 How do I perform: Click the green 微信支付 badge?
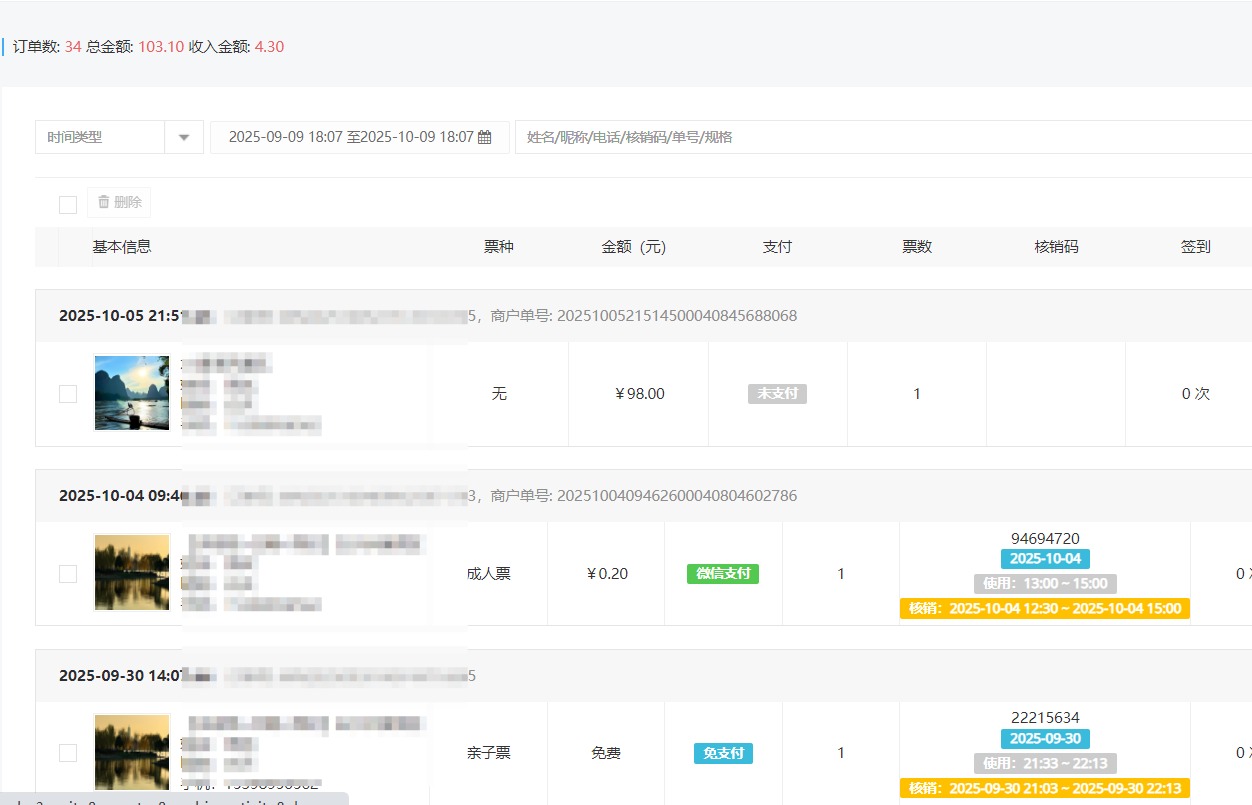coord(723,574)
